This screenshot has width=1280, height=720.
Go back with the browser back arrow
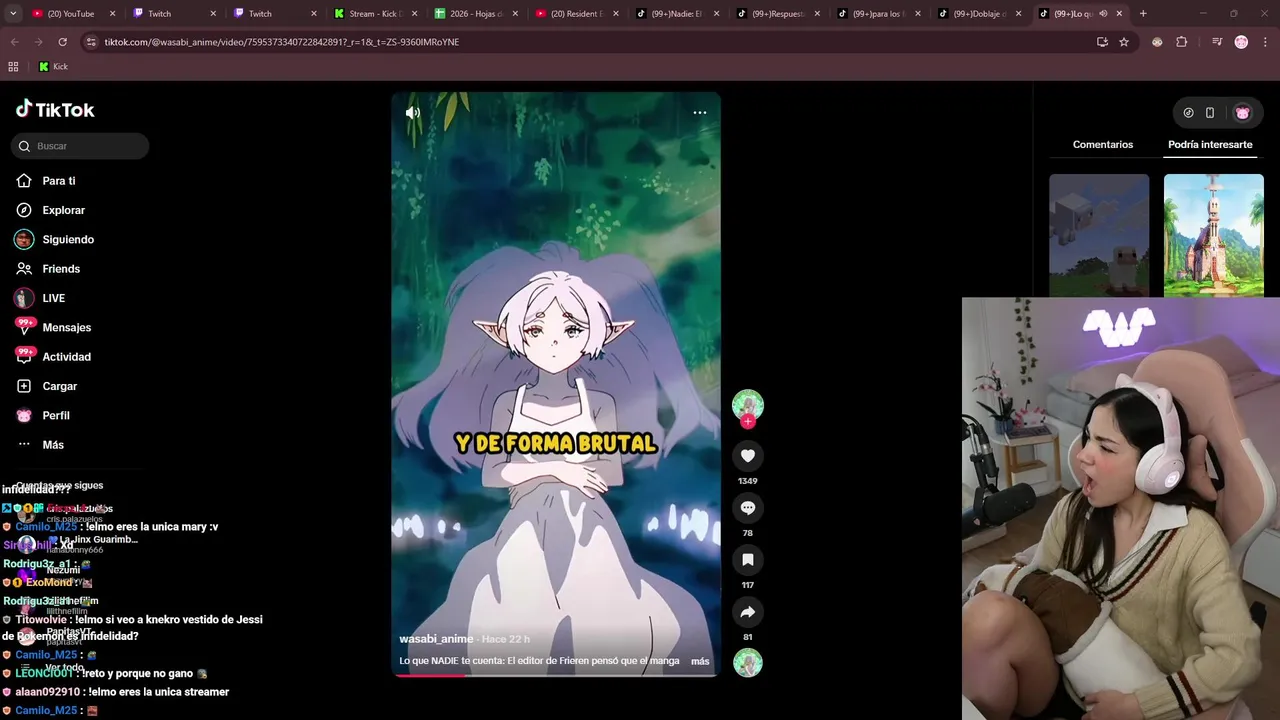tap(14, 42)
